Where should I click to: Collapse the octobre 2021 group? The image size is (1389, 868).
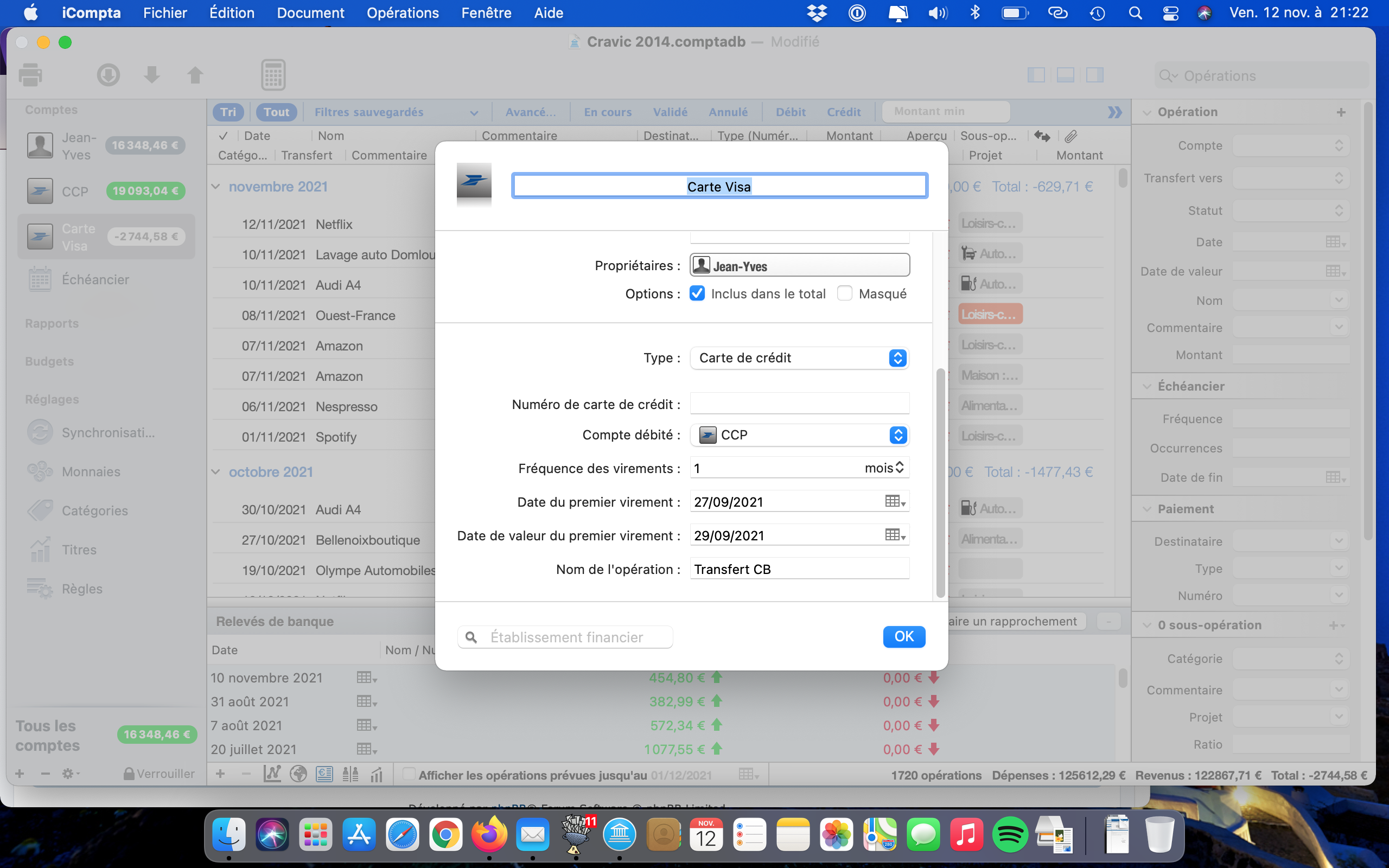point(216,472)
